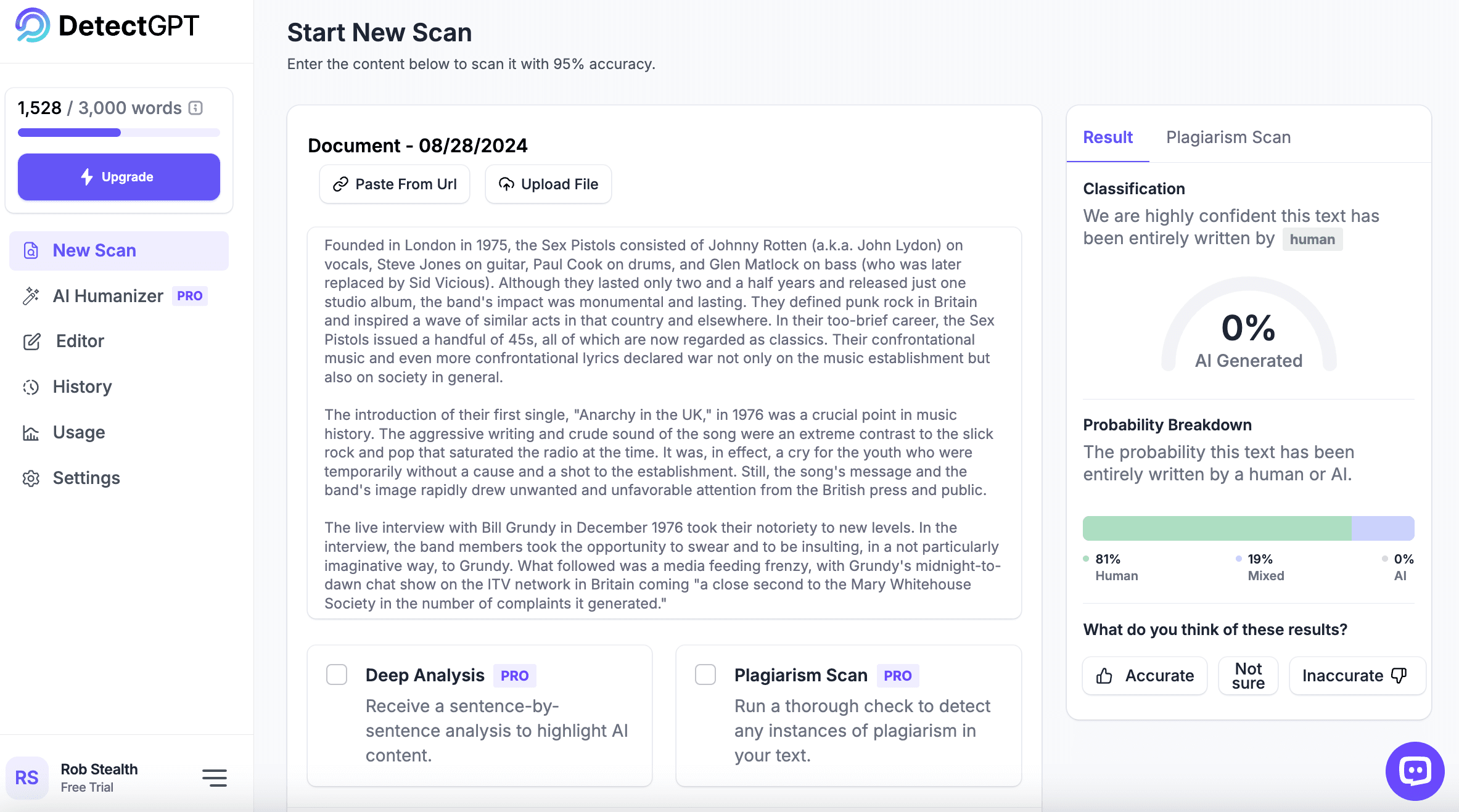
Task: Open the Settings gear icon
Action: (31, 478)
